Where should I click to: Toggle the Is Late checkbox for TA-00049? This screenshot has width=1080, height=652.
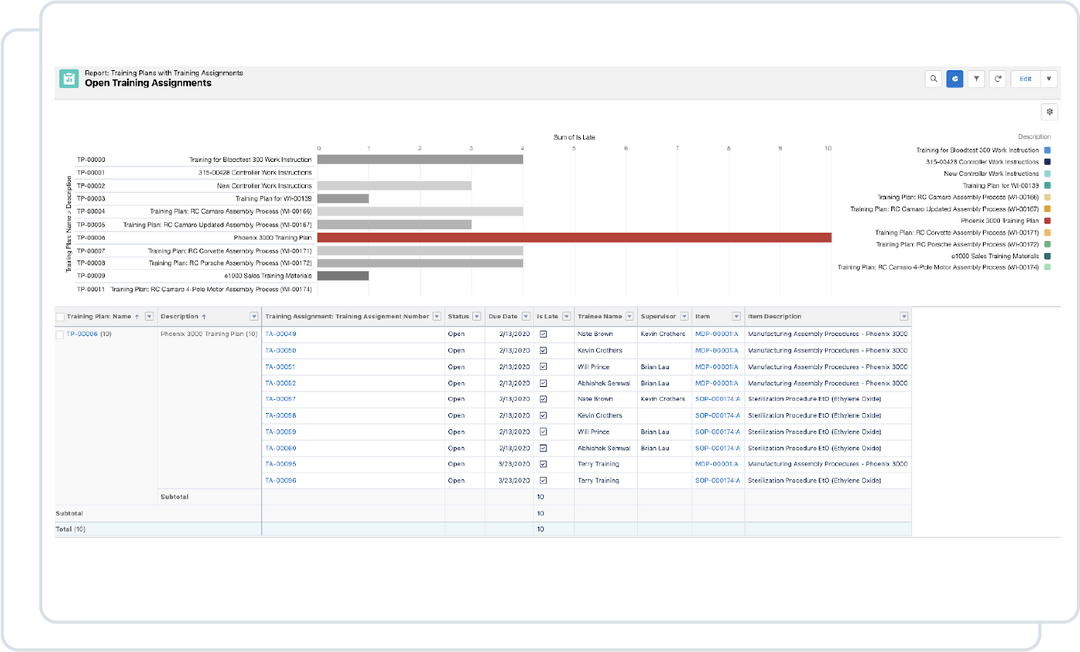tap(545, 334)
